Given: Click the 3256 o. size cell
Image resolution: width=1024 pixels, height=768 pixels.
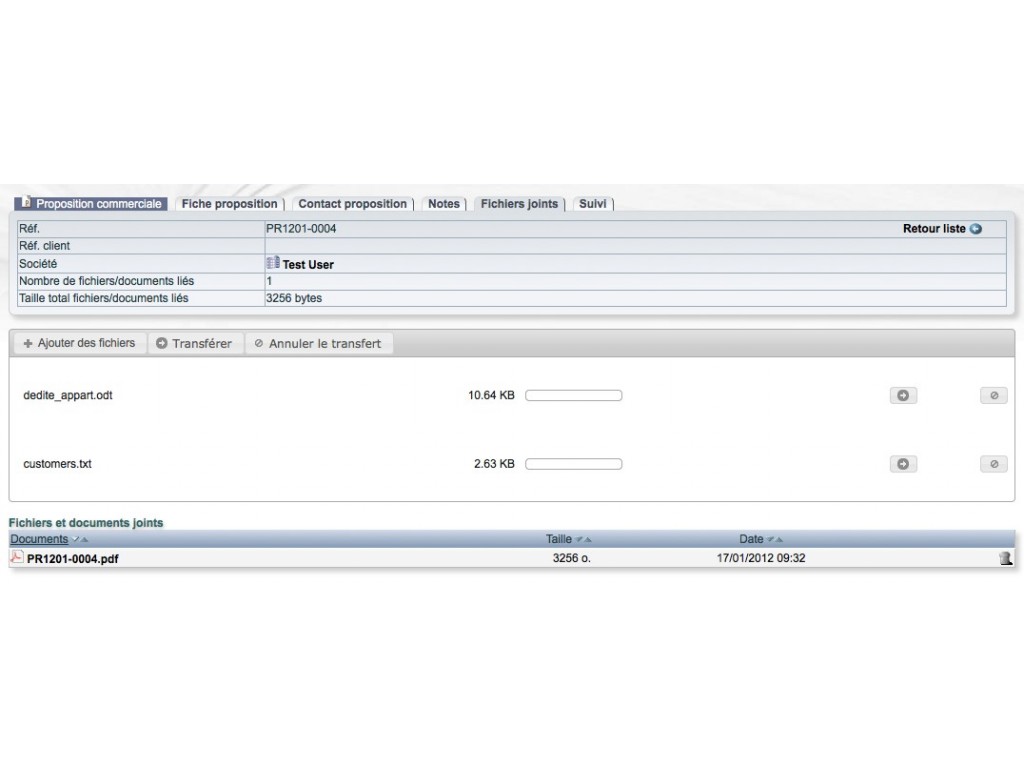Looking at the screenshot, I should click(x=571, y=558).
